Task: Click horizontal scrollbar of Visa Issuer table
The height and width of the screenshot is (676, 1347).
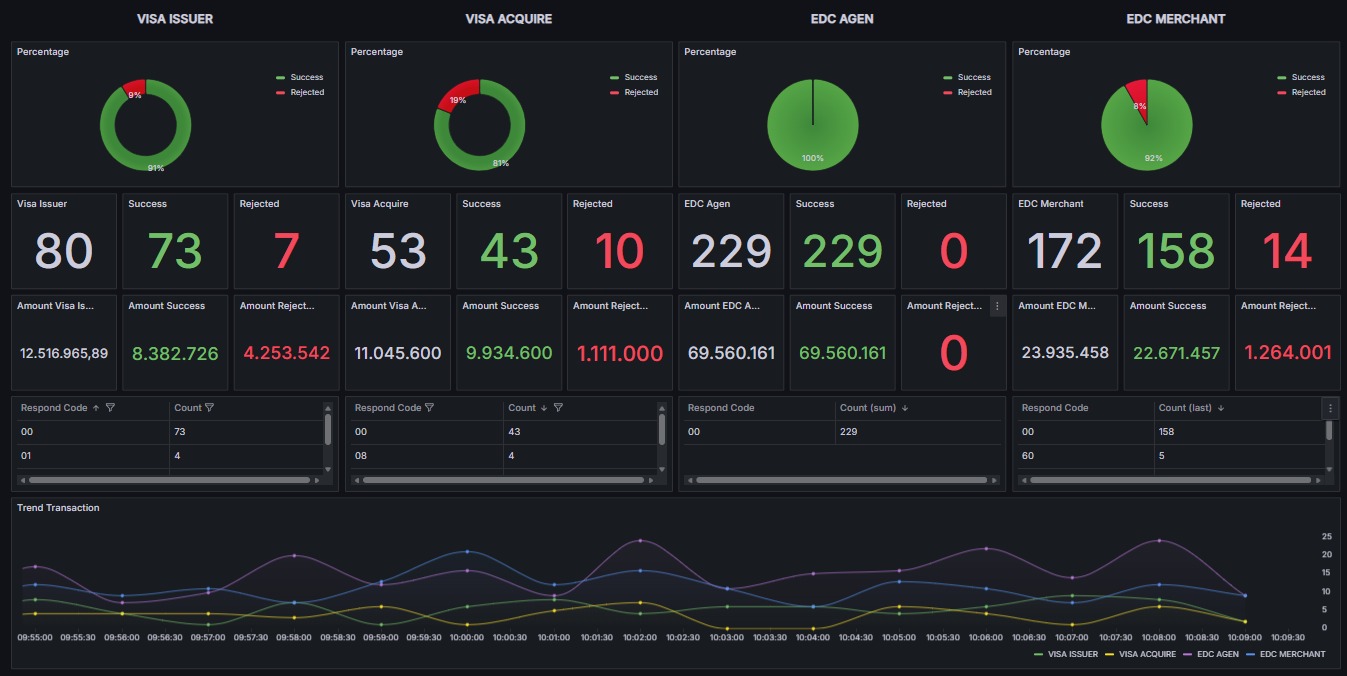Action: [170, 480]
